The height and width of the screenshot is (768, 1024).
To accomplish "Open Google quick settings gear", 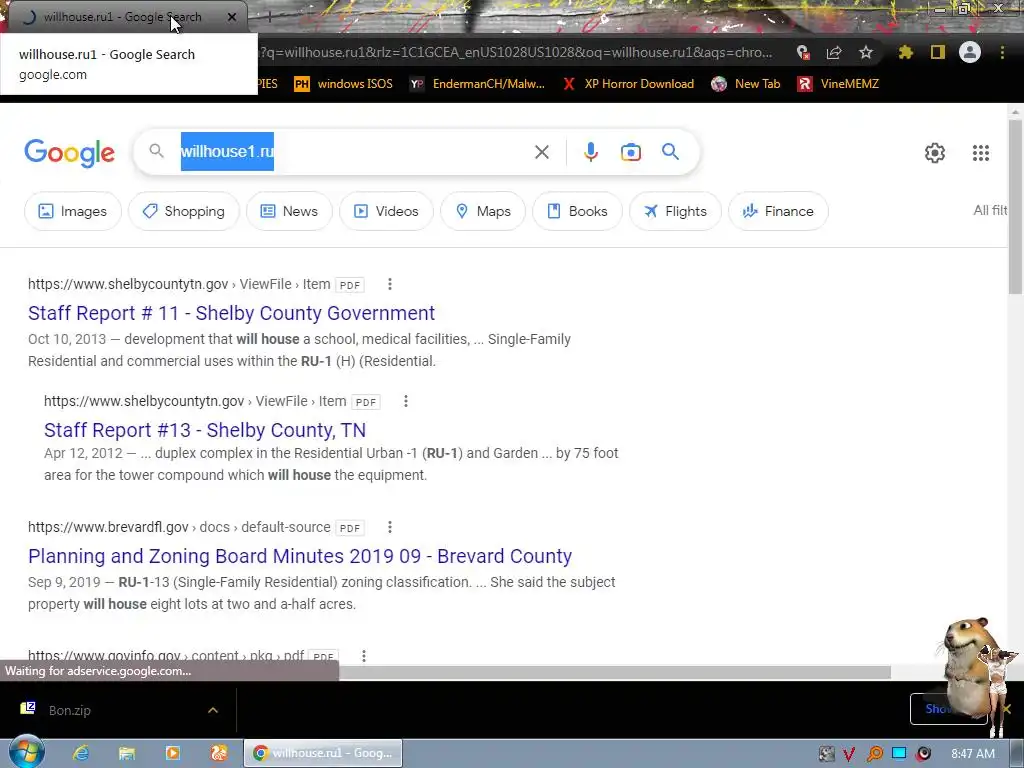I will click(x=935, y=153).
